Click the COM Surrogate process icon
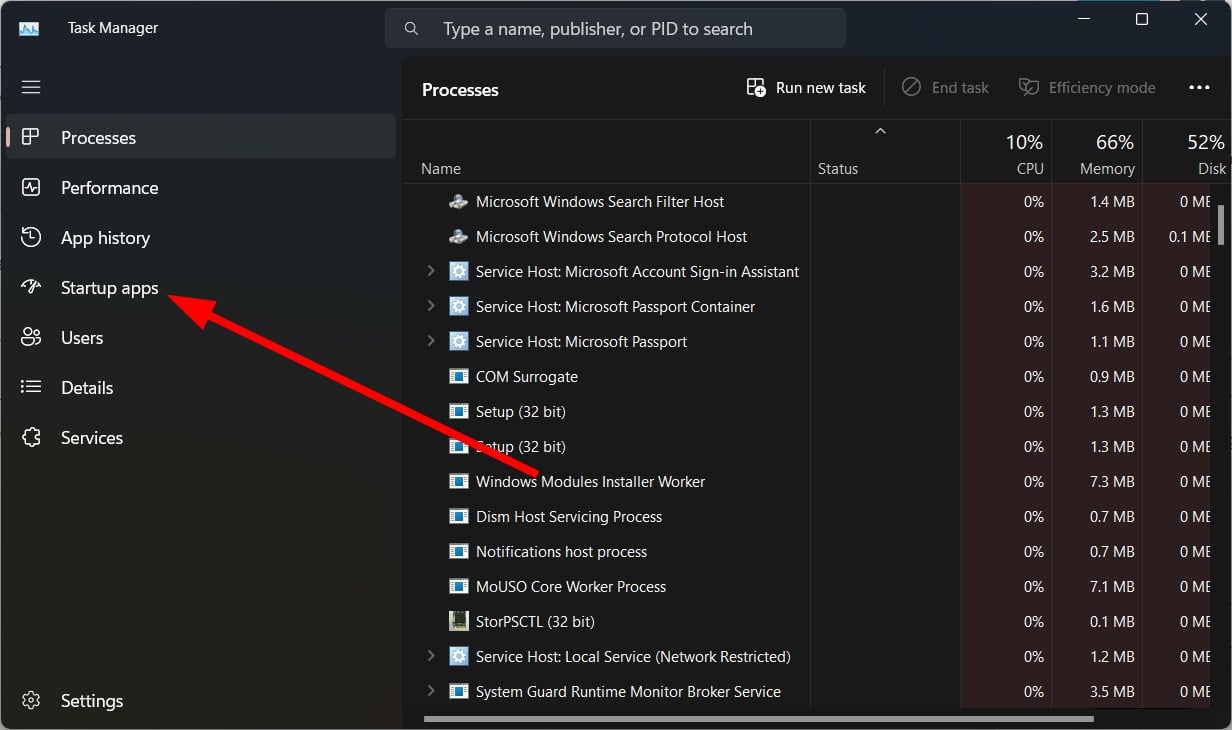1232x730 pixels. pos(459,377)
